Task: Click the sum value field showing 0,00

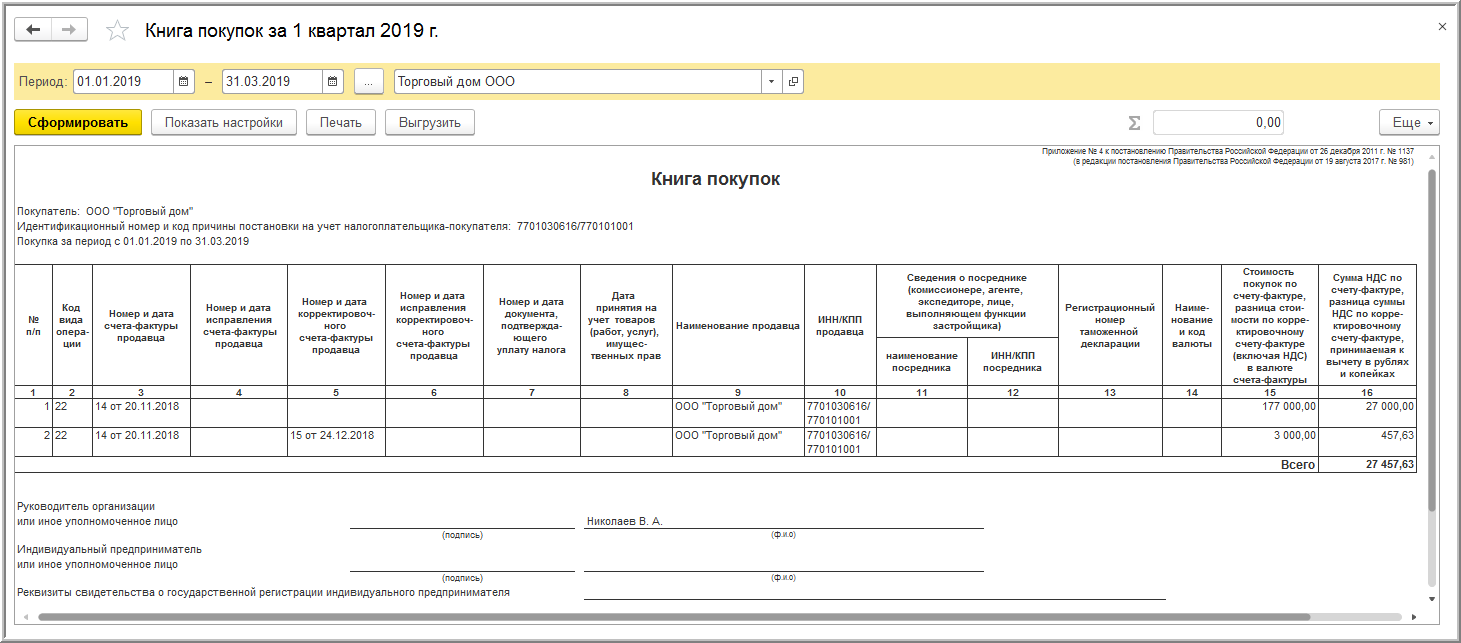Action: pyautogui.click(x=1218, y=122)
